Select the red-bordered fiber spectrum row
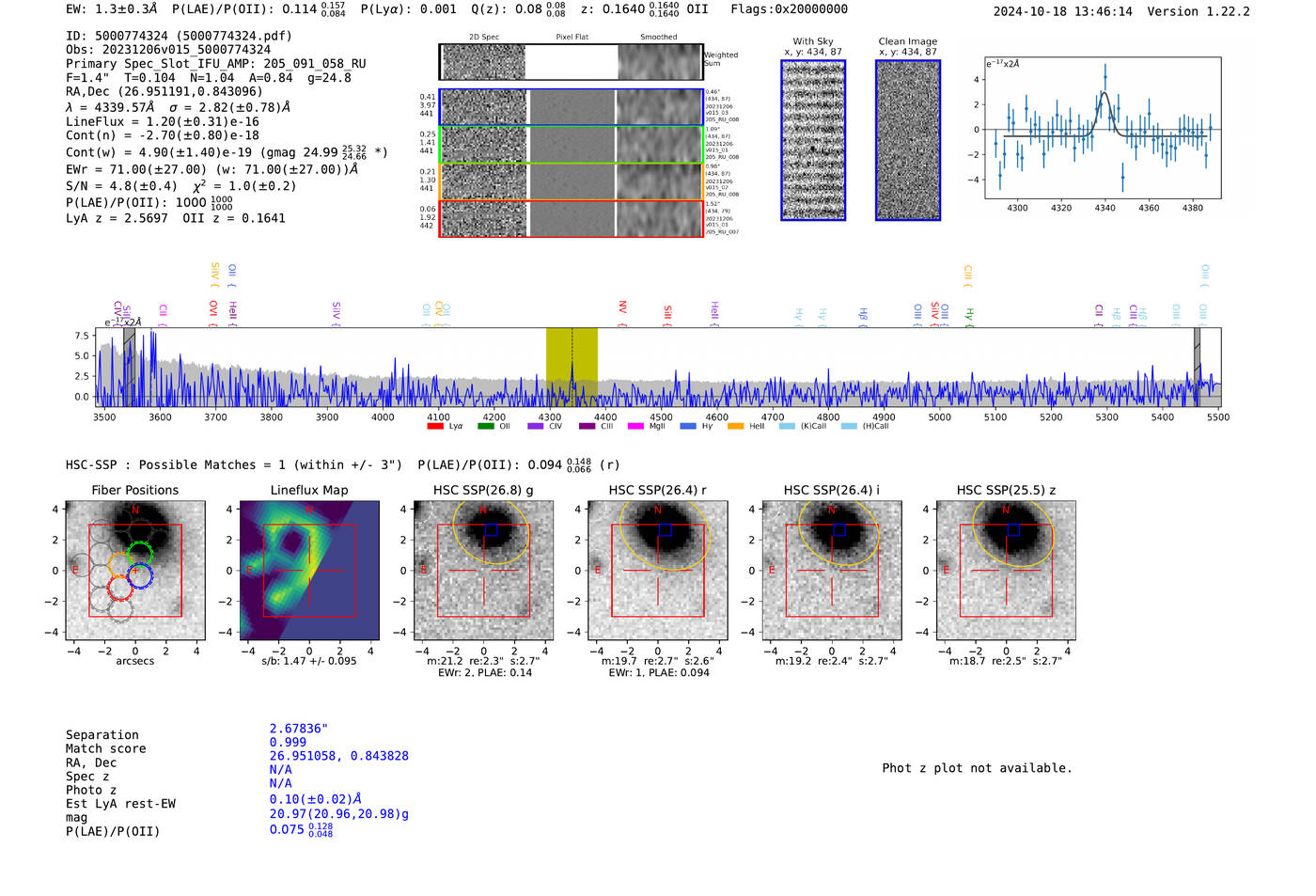This screenshot has width=1316, height=896. click(x=571, y=218)
